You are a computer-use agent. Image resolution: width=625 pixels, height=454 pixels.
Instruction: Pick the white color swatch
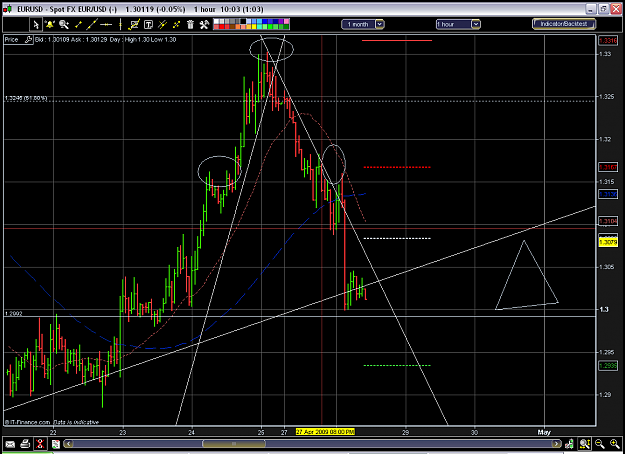[x=216, y=21]
